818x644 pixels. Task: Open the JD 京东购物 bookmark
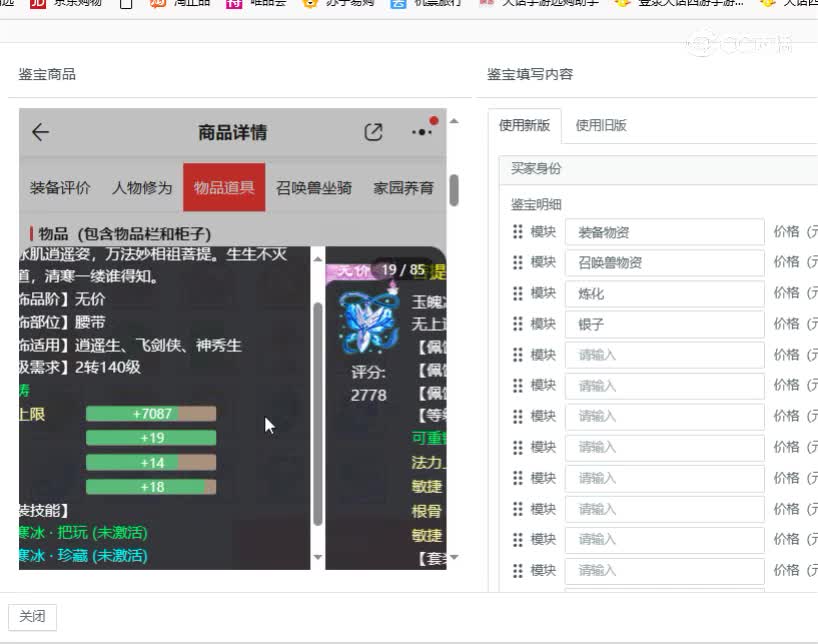pyautogui.click(x=66, y=3)
